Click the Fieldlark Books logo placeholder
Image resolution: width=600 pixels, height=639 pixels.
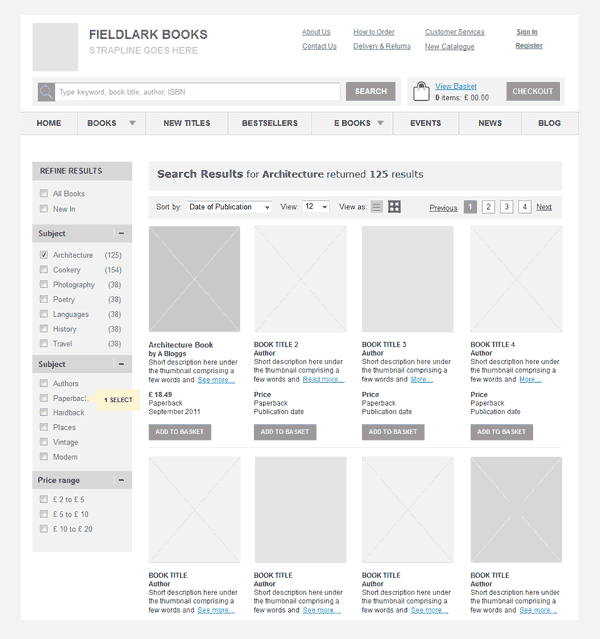(x=55, y=47)
